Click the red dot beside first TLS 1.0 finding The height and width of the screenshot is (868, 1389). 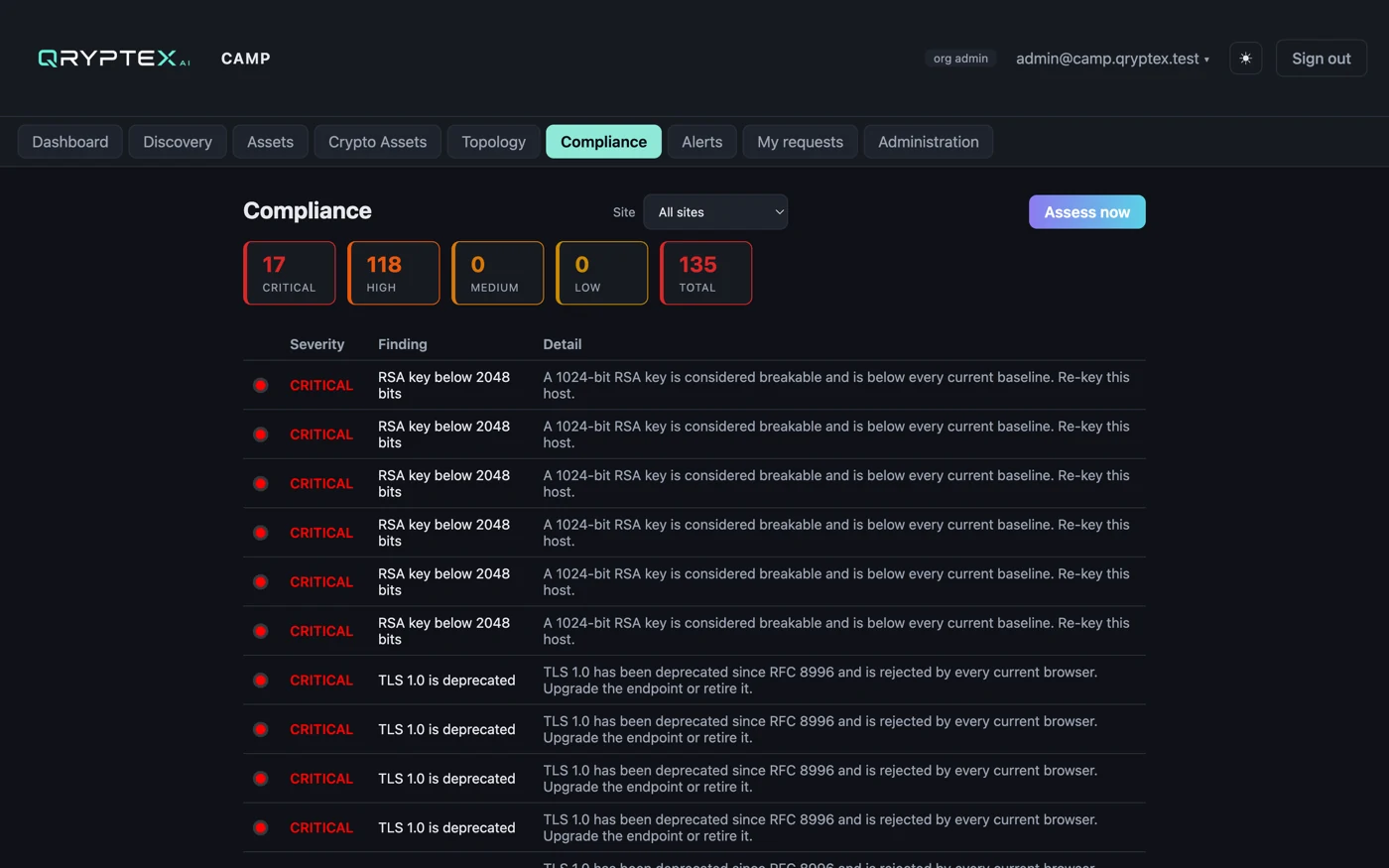click(260, 681)
